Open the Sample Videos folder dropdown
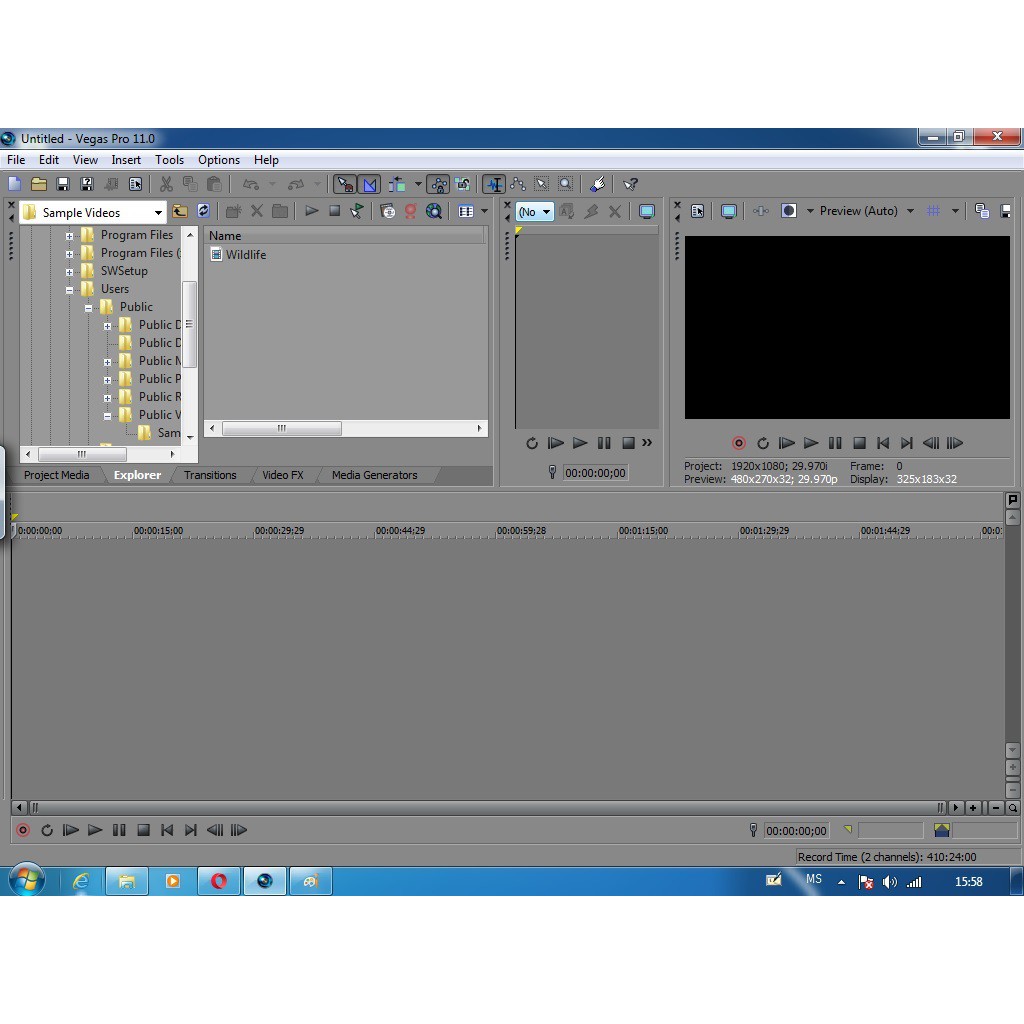Screen dimensions: 1024x1024 coord(158,212)
